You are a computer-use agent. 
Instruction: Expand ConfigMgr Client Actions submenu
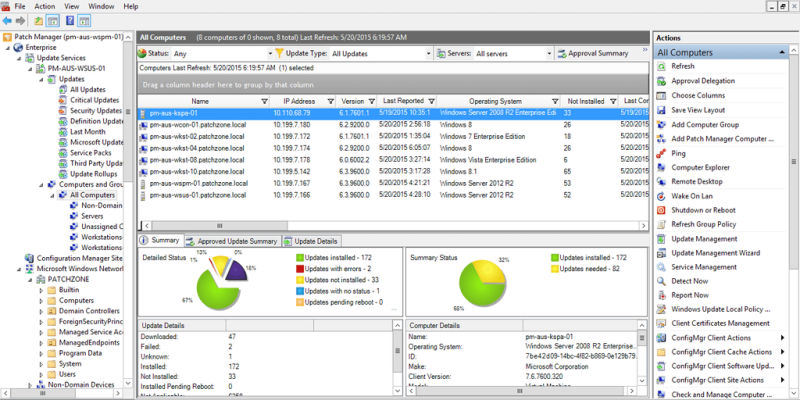782,337
